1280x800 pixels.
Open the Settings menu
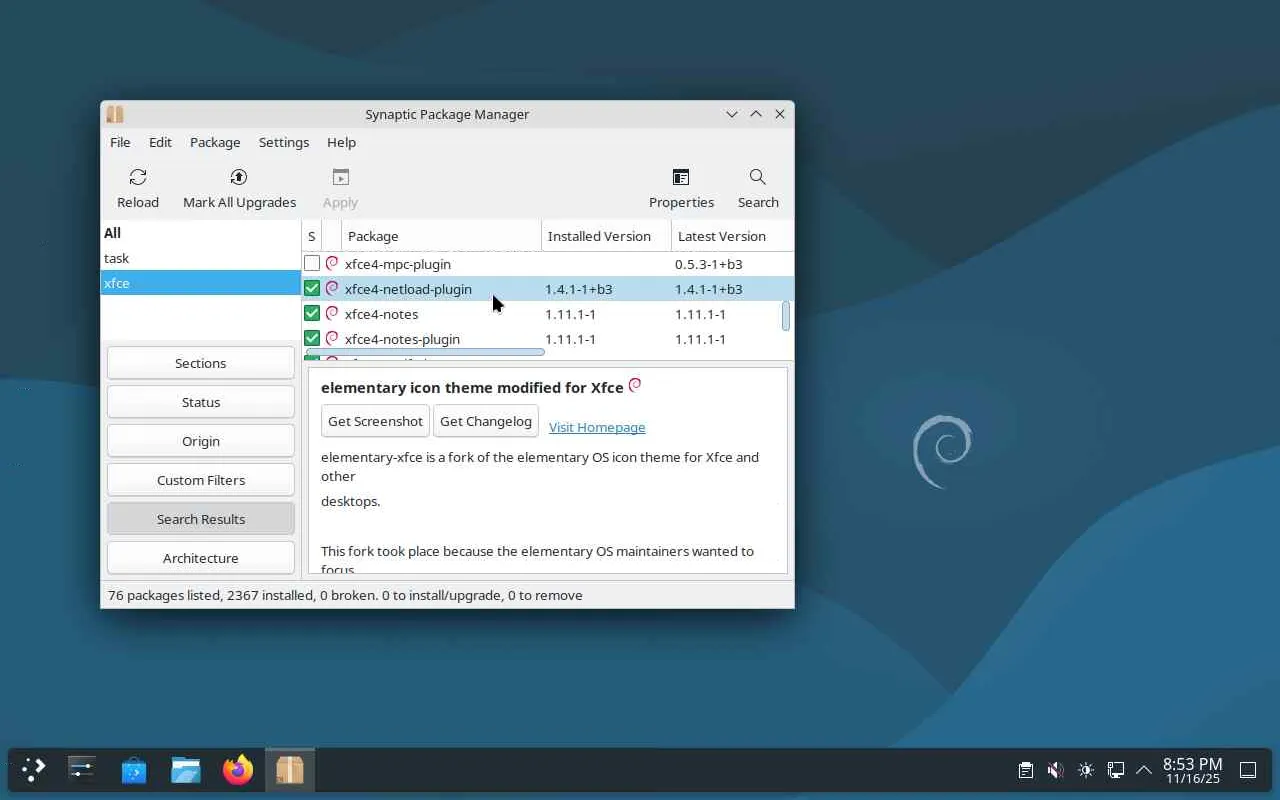pyautogui.click(x=284, y=142)
